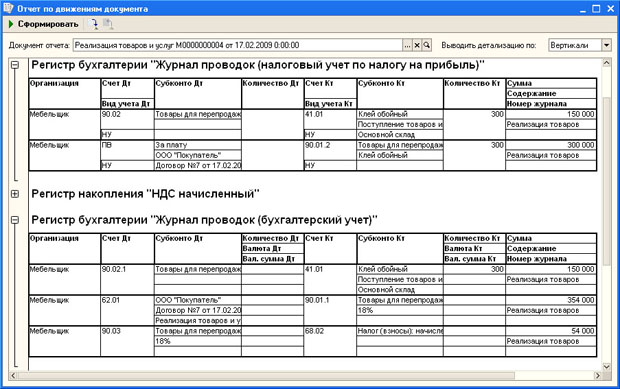Expand the НДС начисленный register section
The height and width of the screenshot is (389, 620).
tap(15, 194)
